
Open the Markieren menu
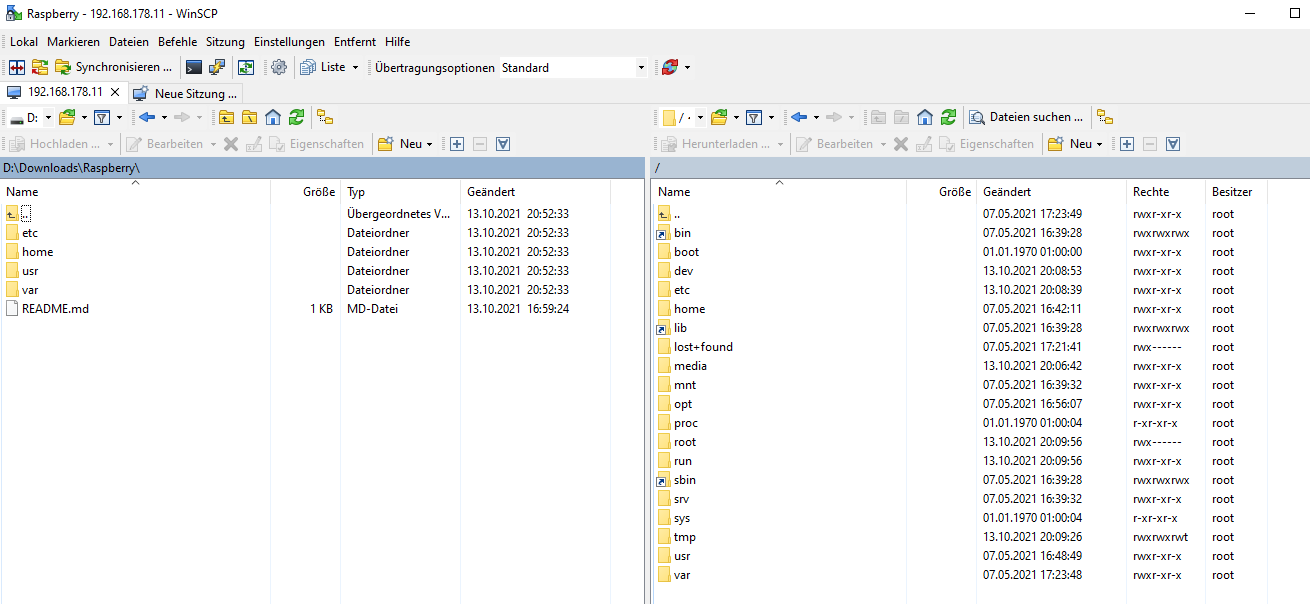coord(73,42)
